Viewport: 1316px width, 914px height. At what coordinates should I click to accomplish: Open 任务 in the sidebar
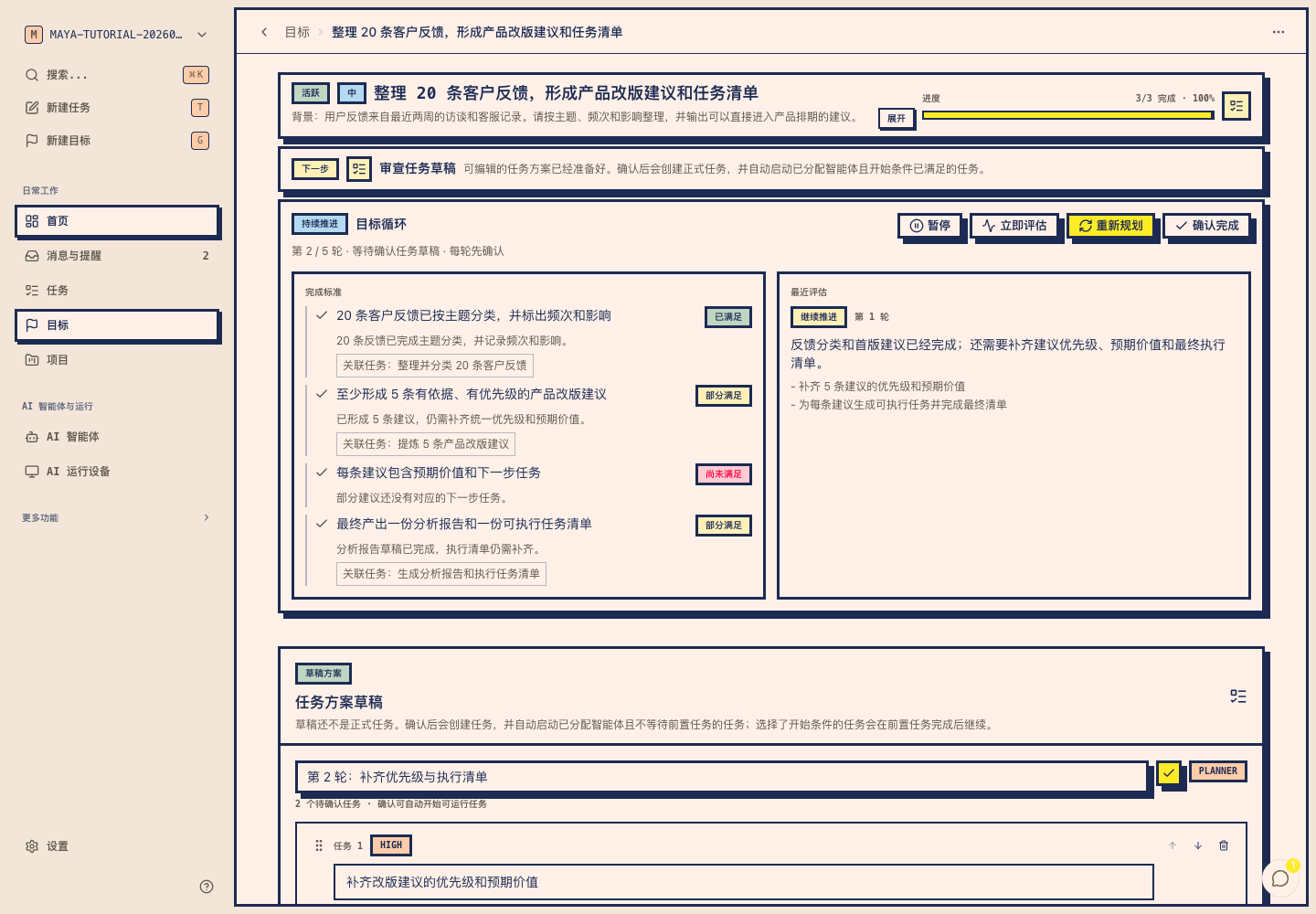(x=117, y=291)
